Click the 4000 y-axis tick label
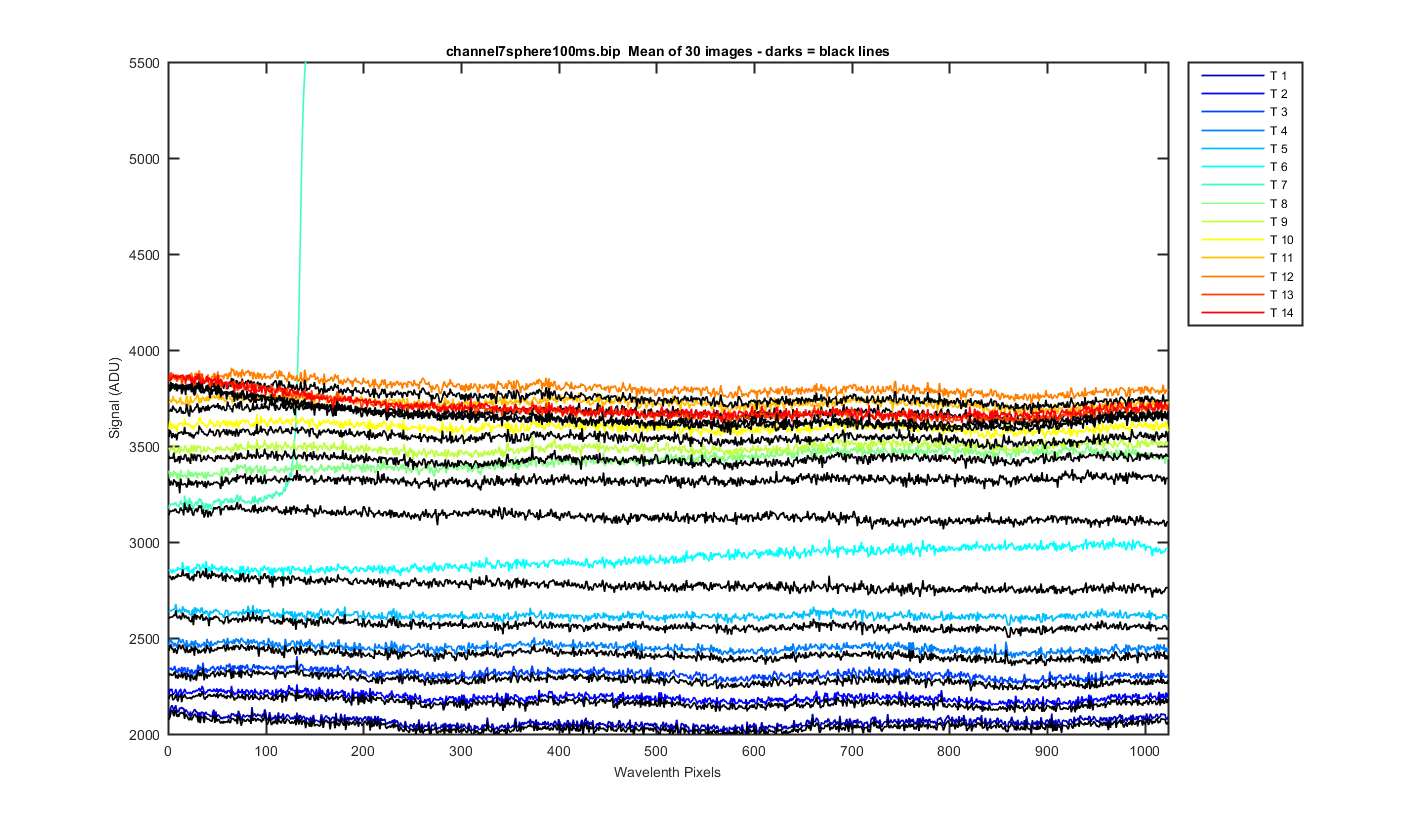This screenshot has width=1425, height=825. [144, 351]
